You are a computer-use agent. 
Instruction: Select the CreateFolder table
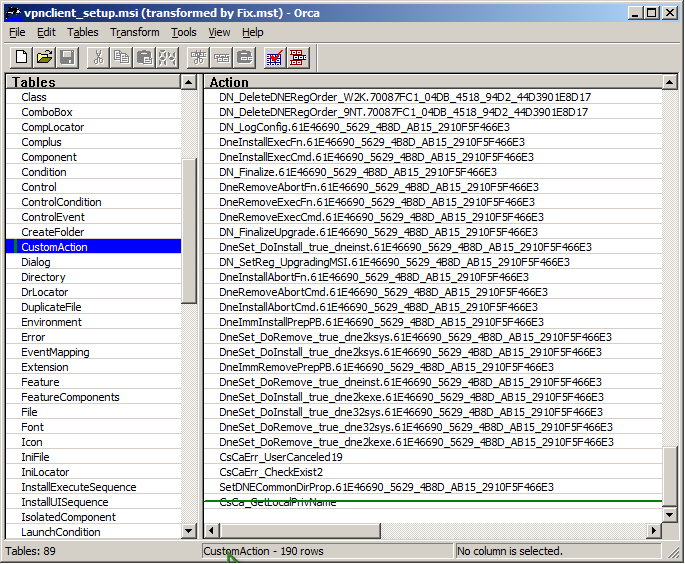click(x=93, y=232)
